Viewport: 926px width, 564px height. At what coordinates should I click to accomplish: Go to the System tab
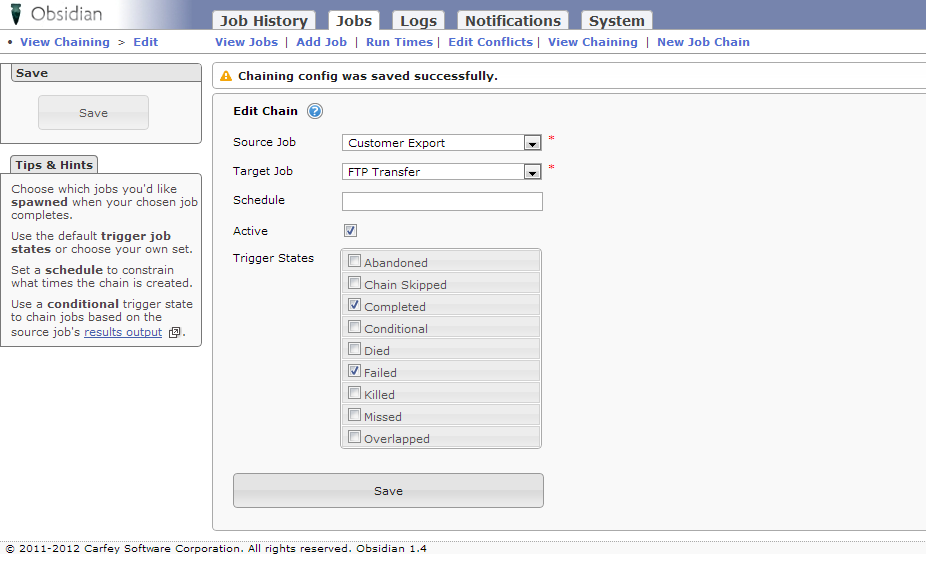(616, 21)
